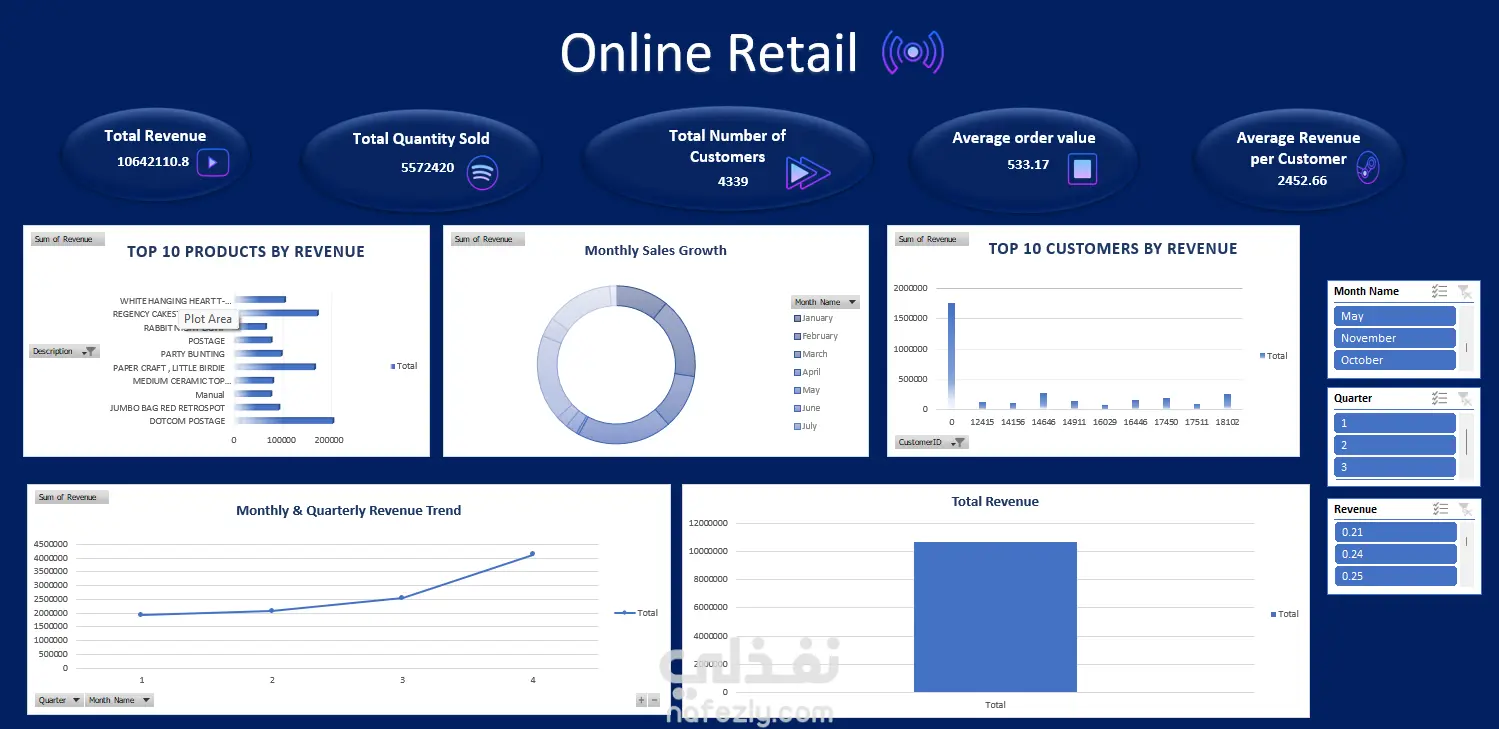Click the Month Name slicer scrollbar
Image resolution: width=1499 pixels, height=729 pixels.
1466,338
